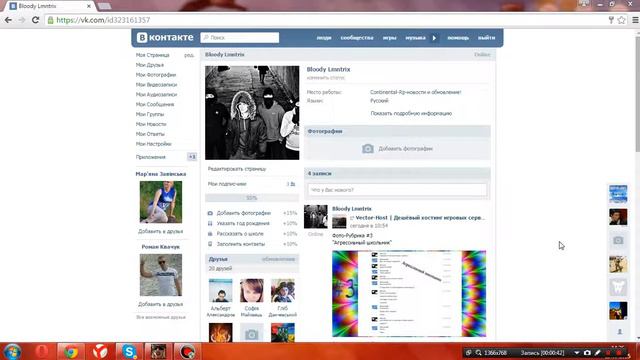The width and height of the screenshot is (640, 360).
Task: Open Skype from the taskbar
Action: 129,352
